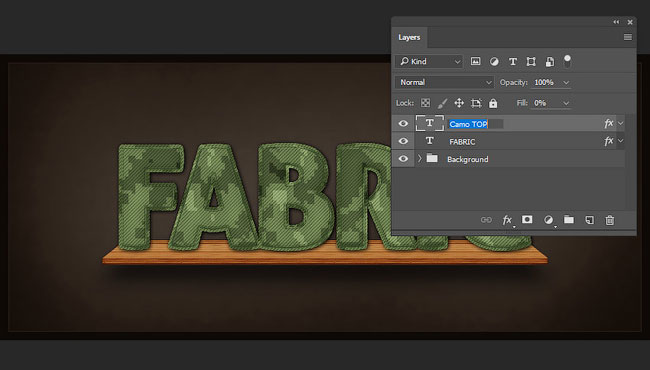The height and width of the screenshot is (370, 650).
Task: Expand the Background group folder
Action: click(420, 159)
